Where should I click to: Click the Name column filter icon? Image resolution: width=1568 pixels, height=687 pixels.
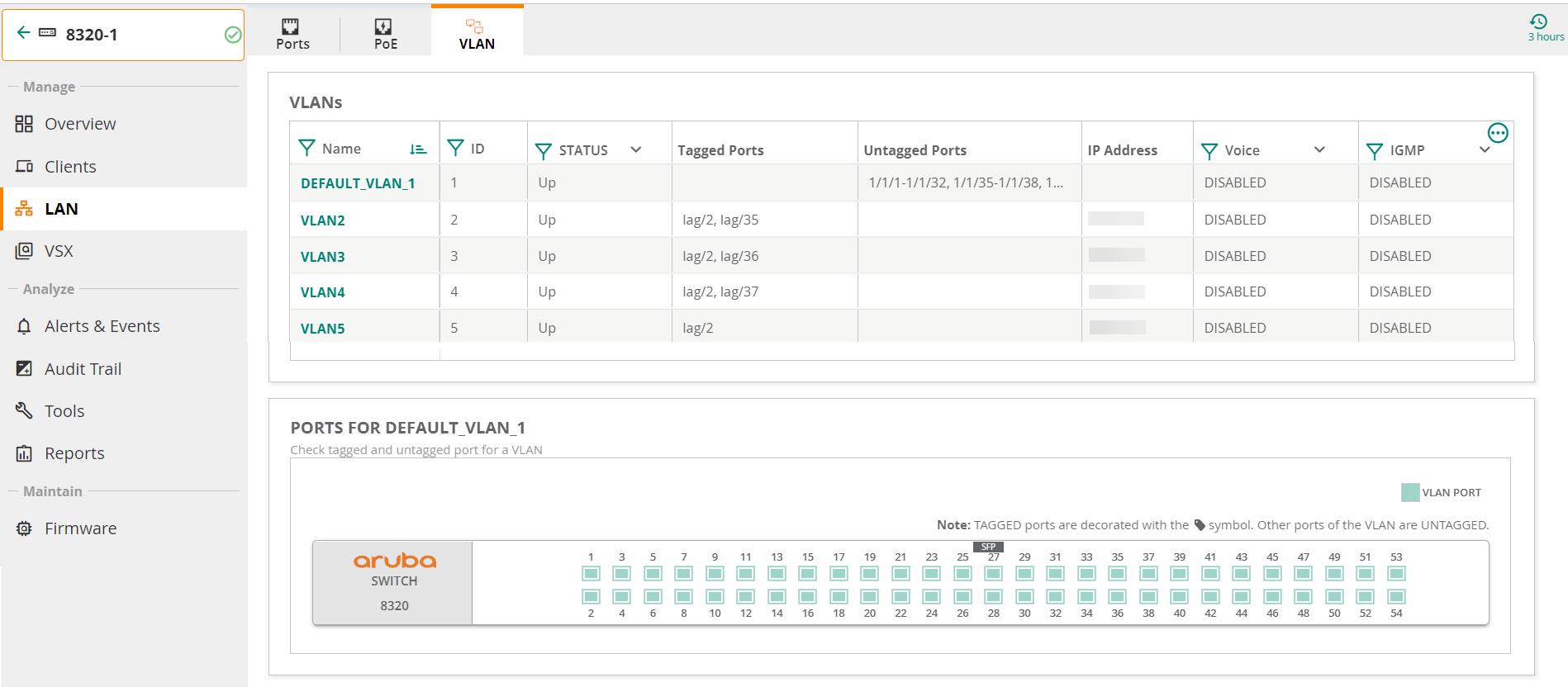pyautogui.click(x=306, y=149)
